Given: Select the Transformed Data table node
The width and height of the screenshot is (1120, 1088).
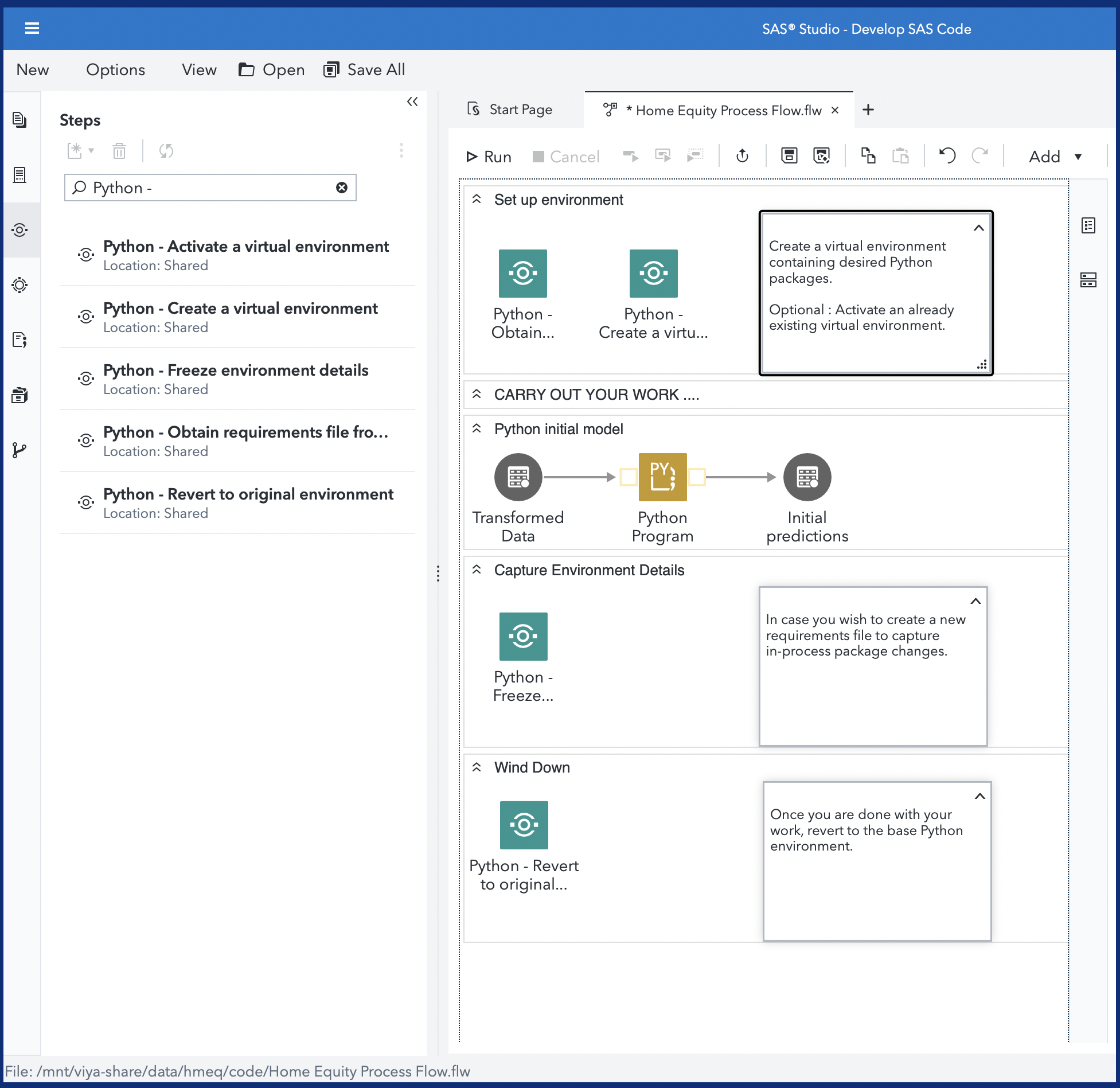Looking at the screenshot, I should tap(518, 477).
